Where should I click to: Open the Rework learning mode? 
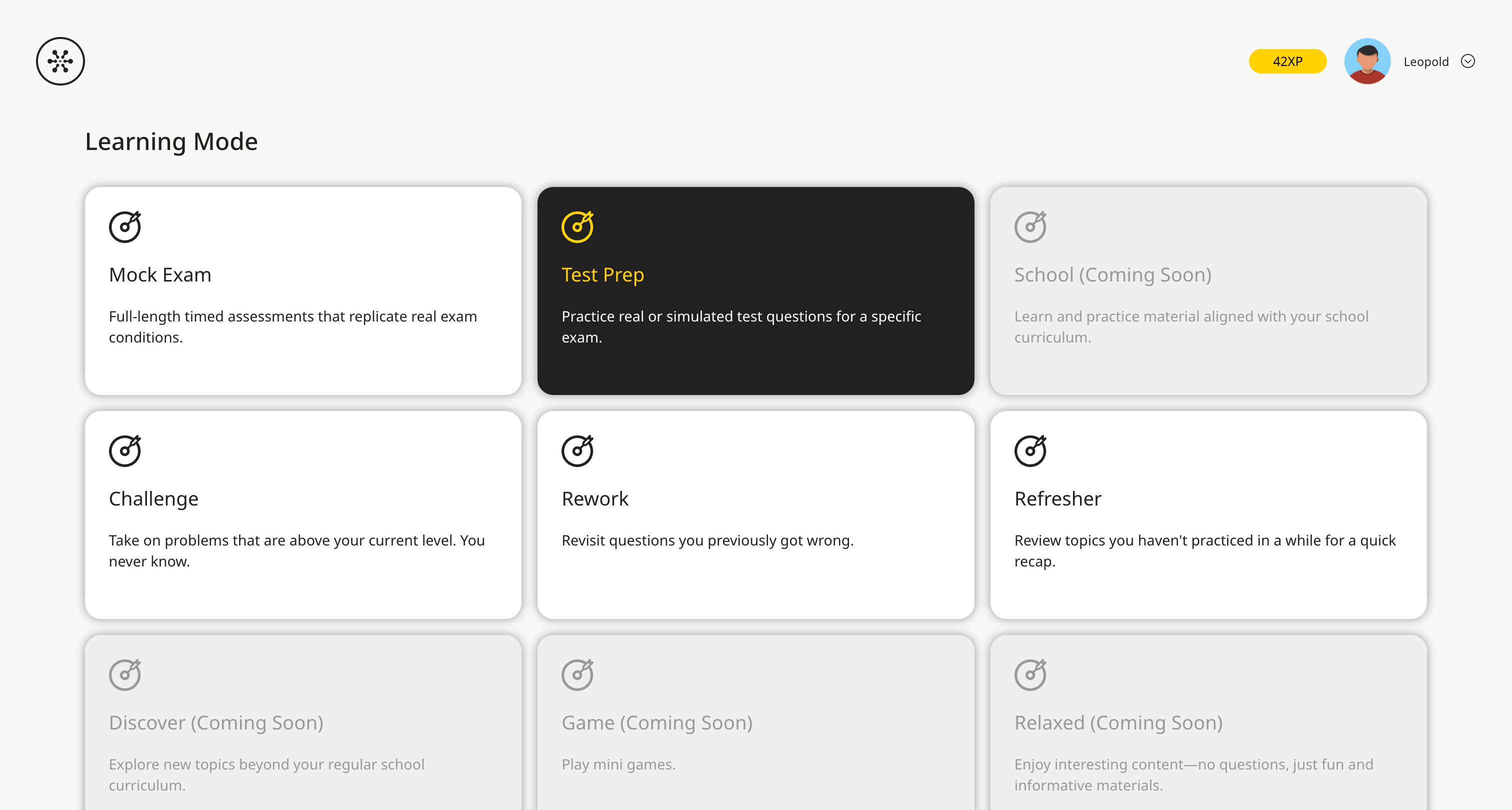755,515
